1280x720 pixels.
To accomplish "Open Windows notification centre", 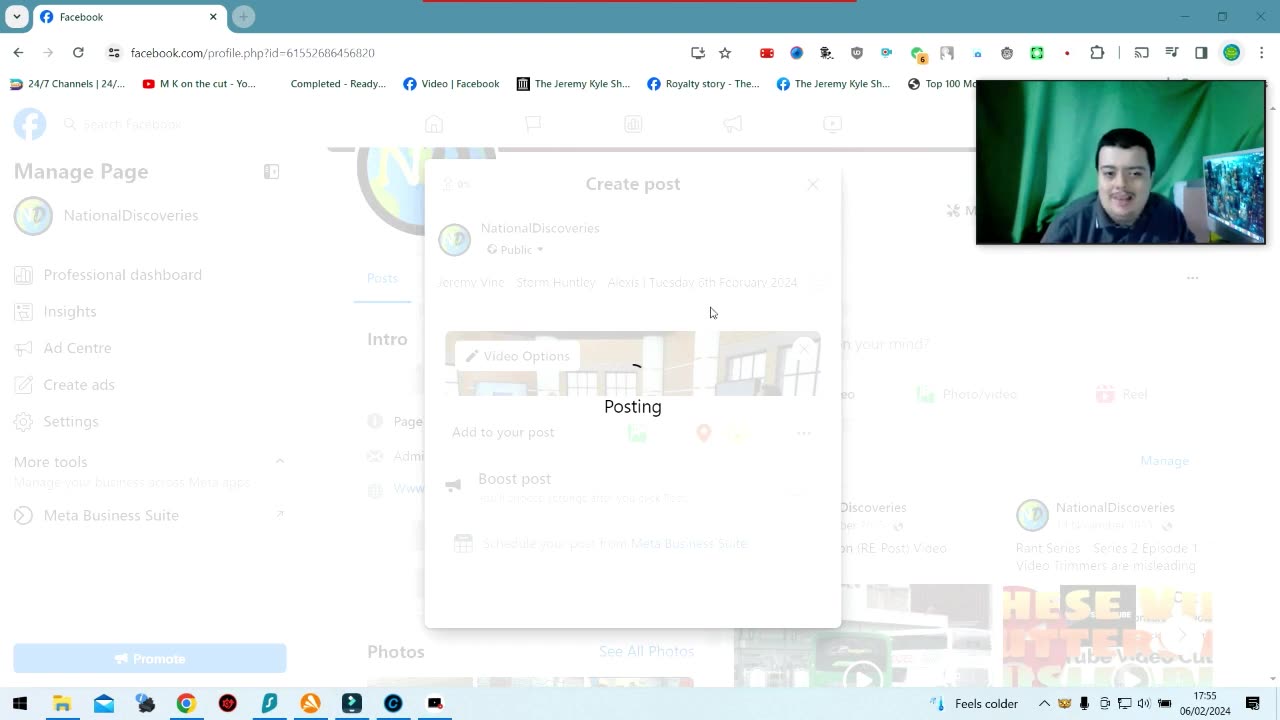I will [1253, 704].
